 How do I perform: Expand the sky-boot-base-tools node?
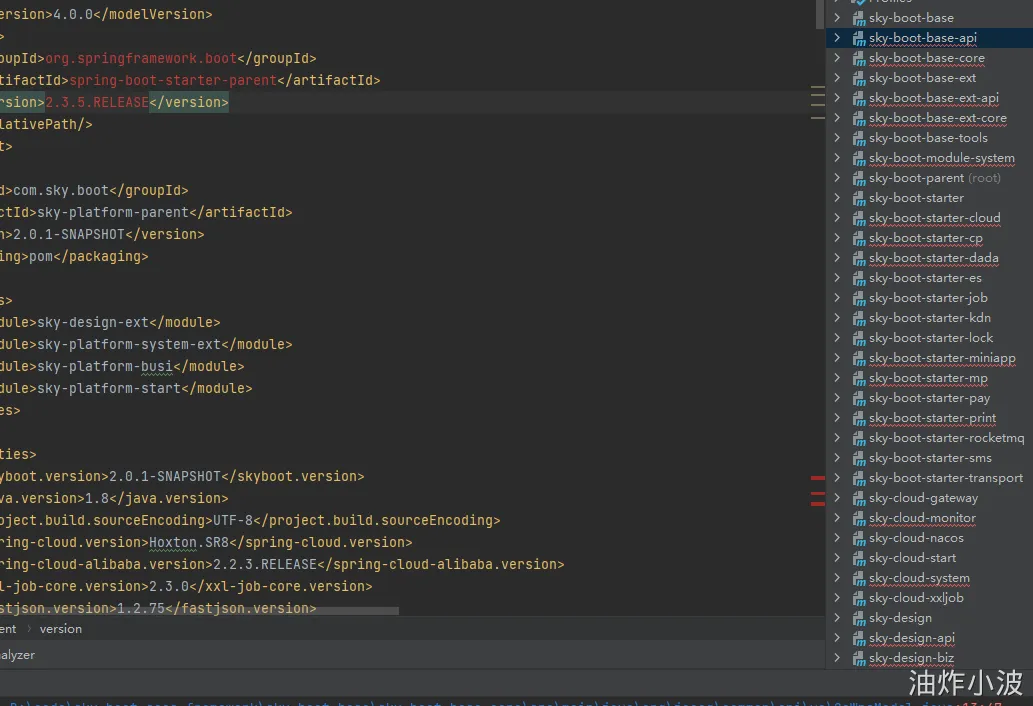837,138
